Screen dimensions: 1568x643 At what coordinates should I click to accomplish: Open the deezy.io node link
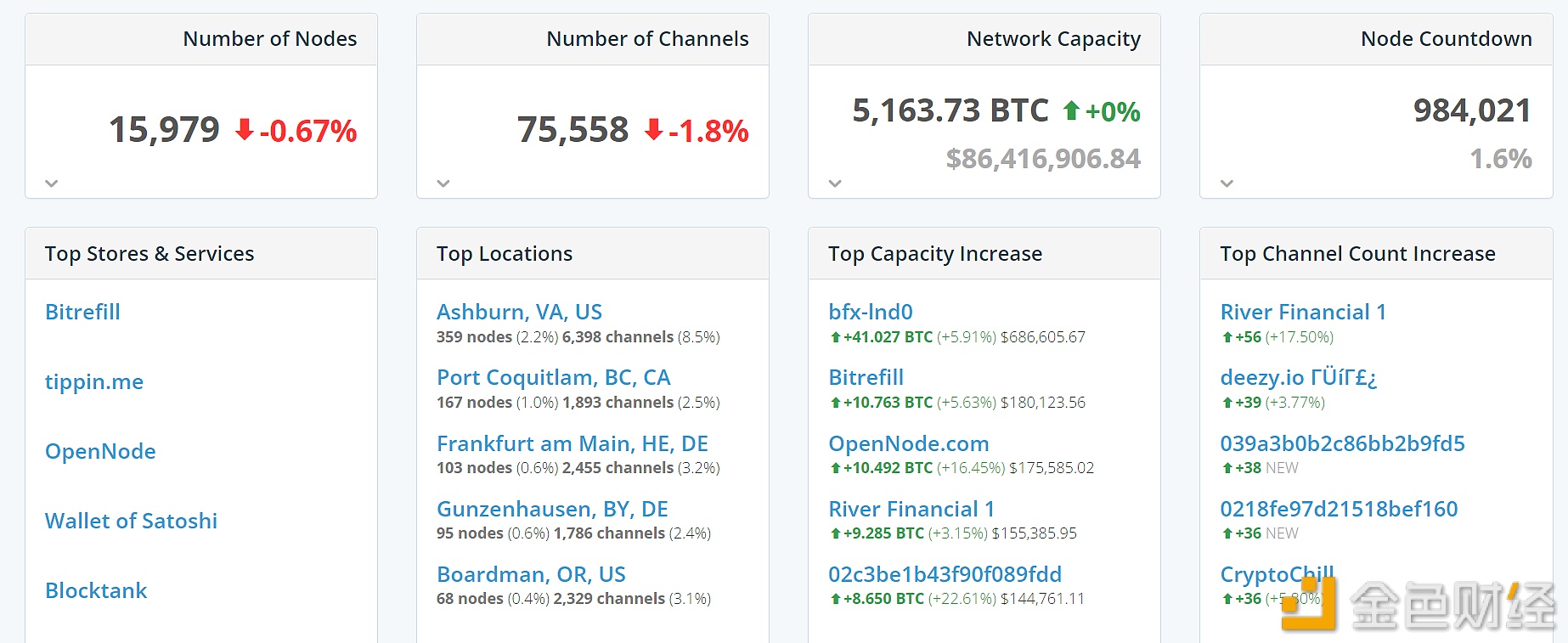(1298, 377)
